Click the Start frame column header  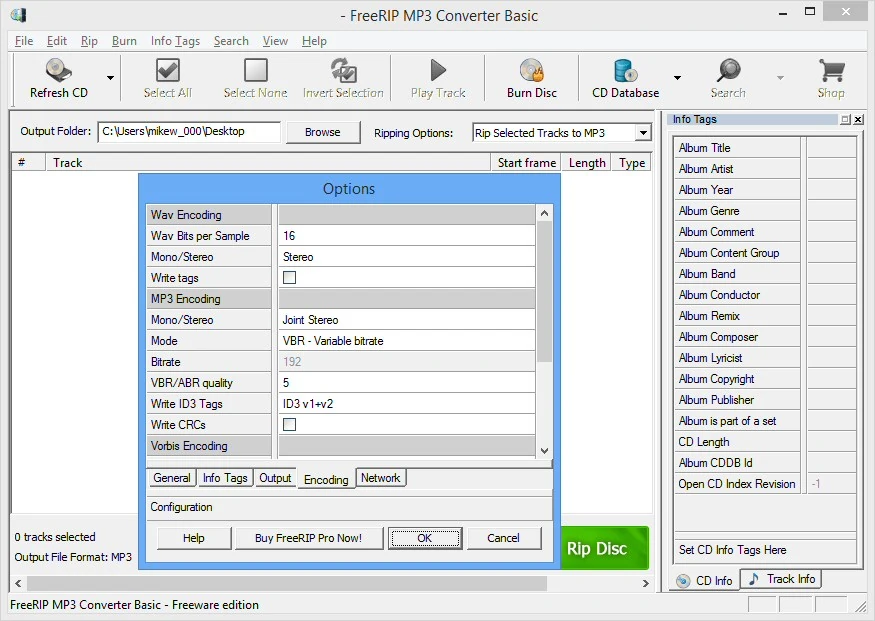pyautogui.click(x=527, y=163)
